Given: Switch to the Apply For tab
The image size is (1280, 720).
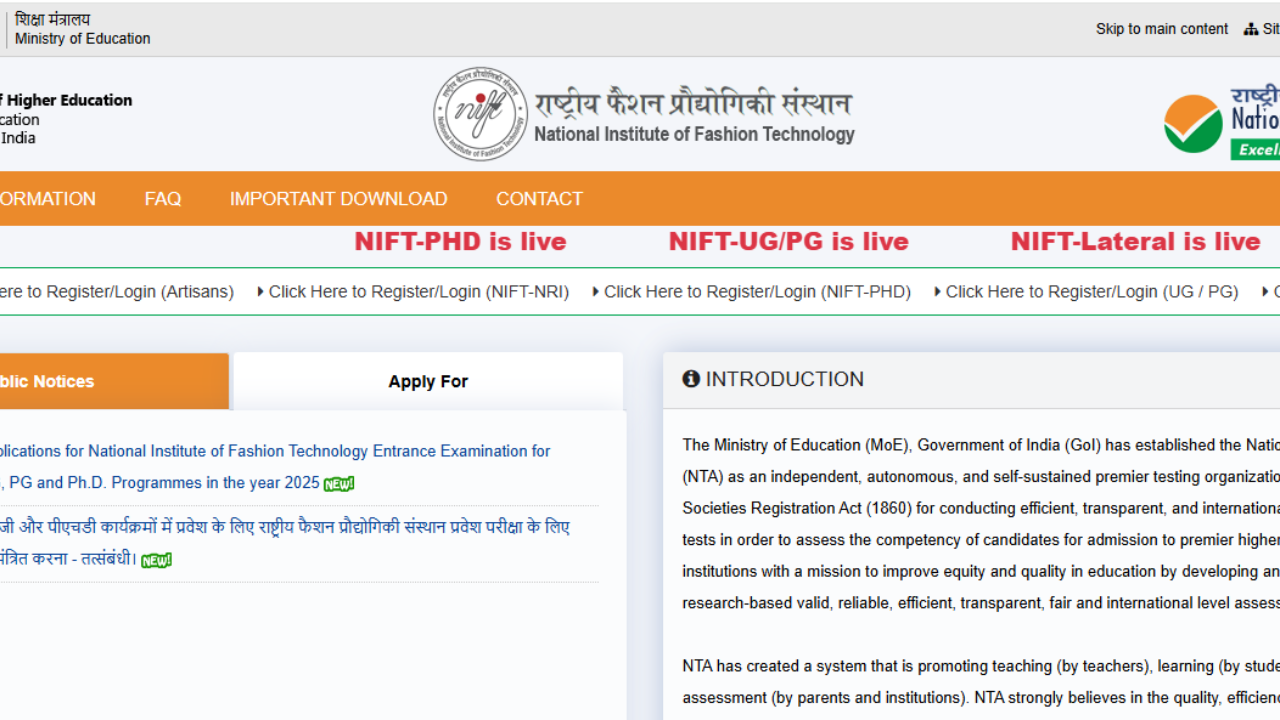Looking at the screenshot, I should (x=428, y=381).
